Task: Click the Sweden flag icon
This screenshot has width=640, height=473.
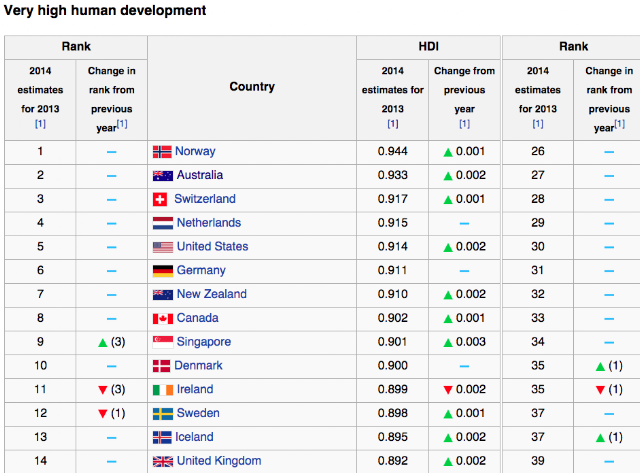Action: click(163, 414)
